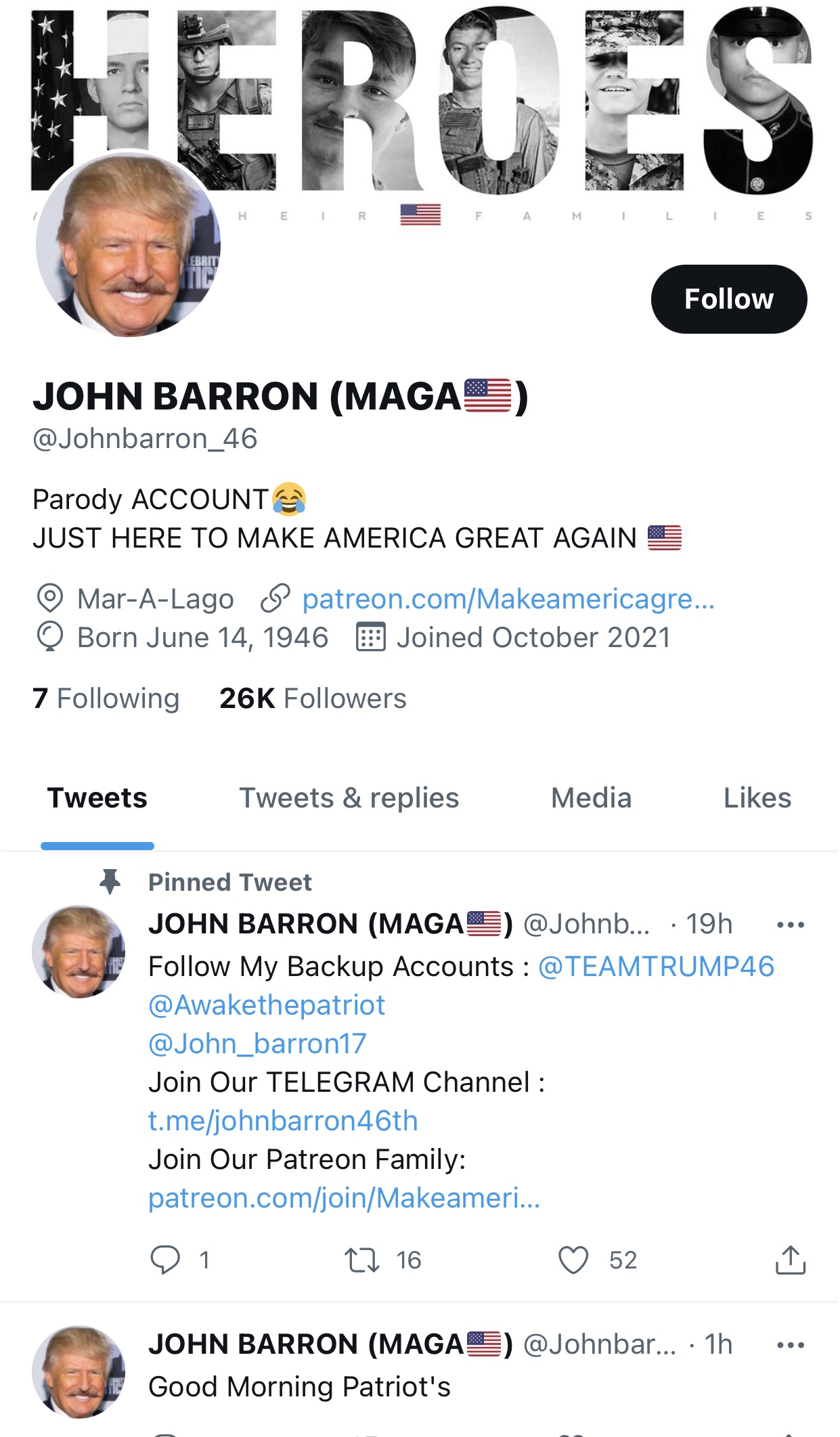The width and height of the screenshot is (840, 1437).
Task: Follow the JOHN BARRON account
Action: (729, 299)
